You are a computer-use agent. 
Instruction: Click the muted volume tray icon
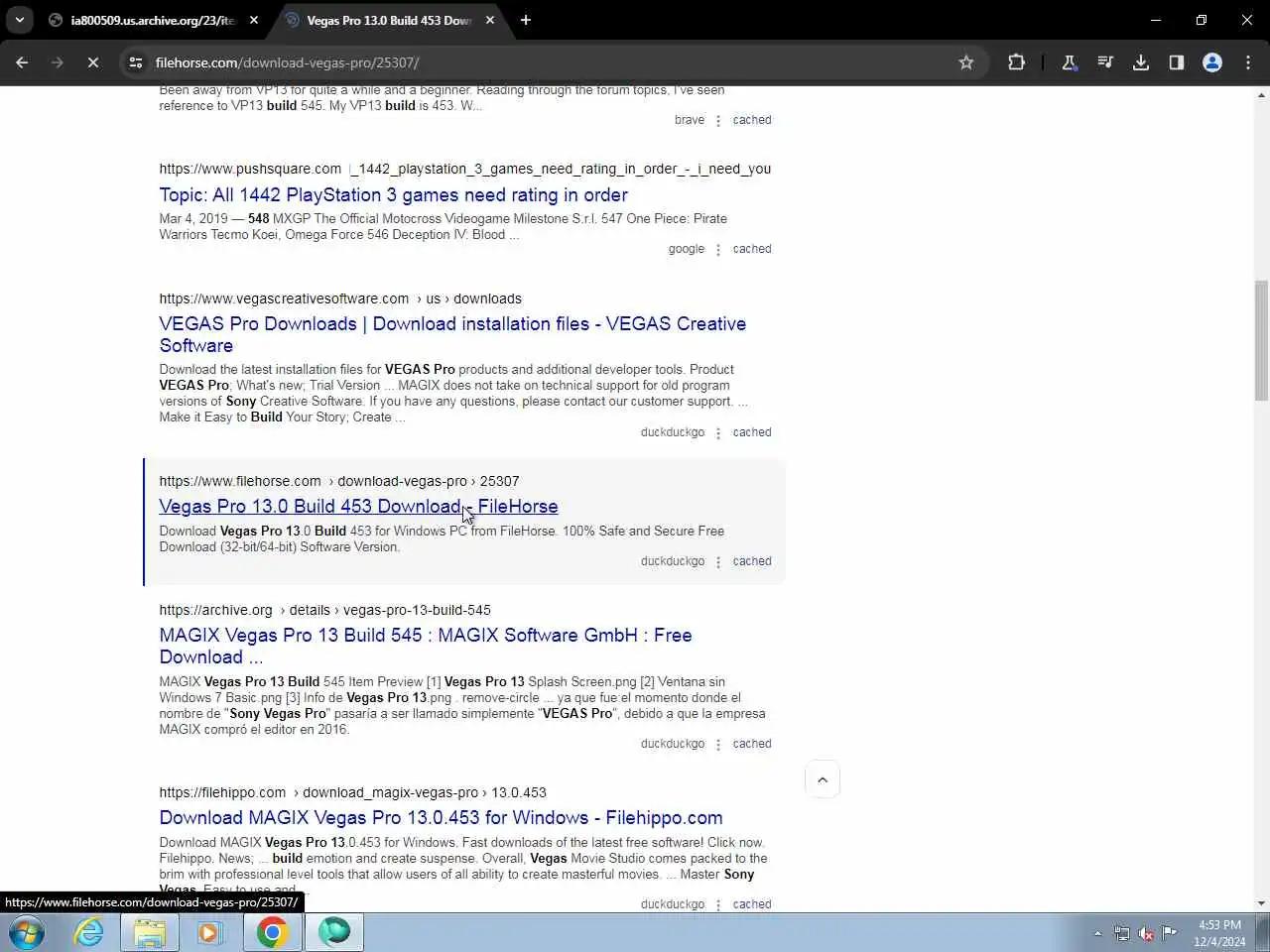pos(1146,933)
